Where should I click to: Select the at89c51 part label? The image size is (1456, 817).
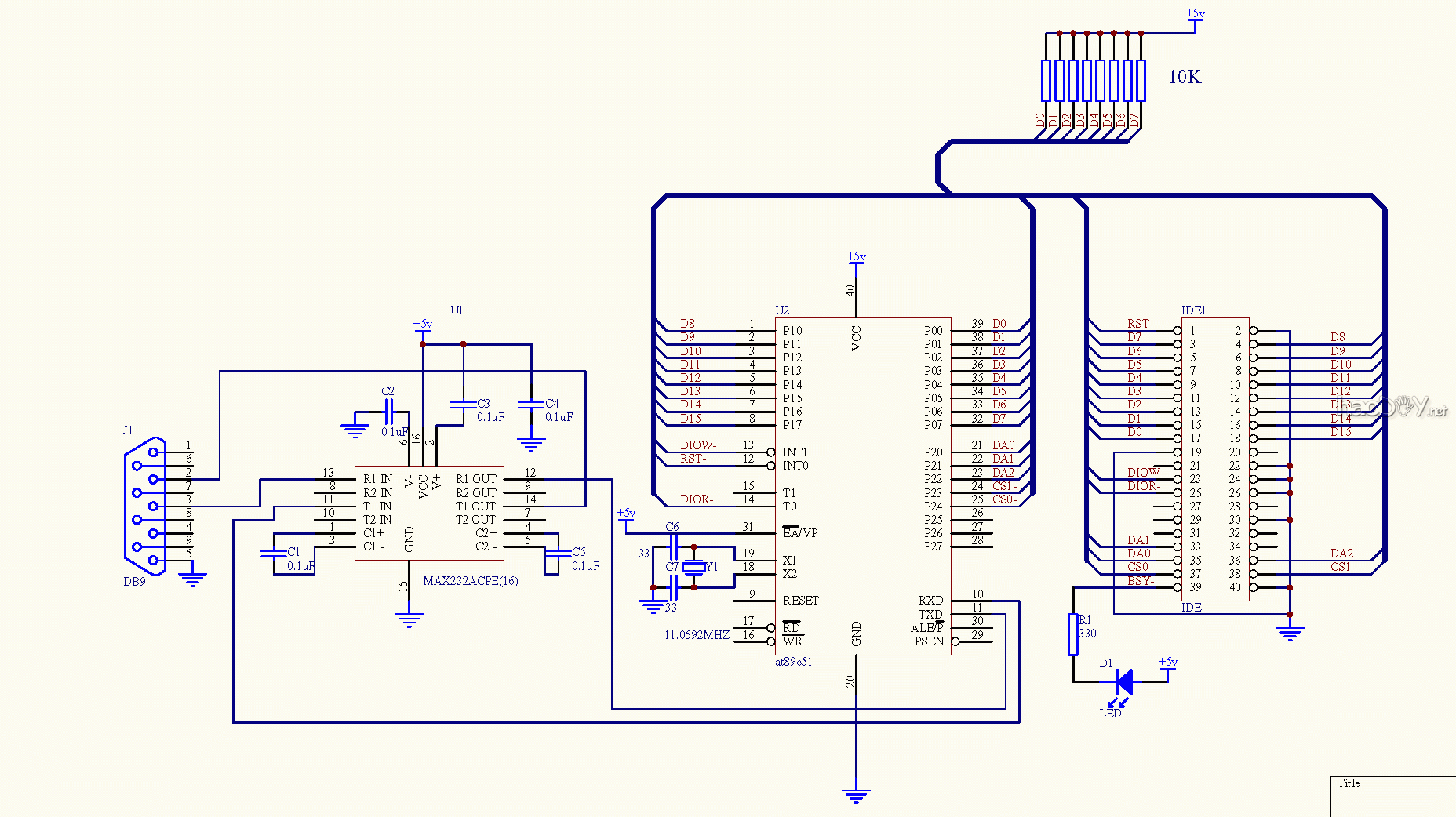[x=793, y=662]
